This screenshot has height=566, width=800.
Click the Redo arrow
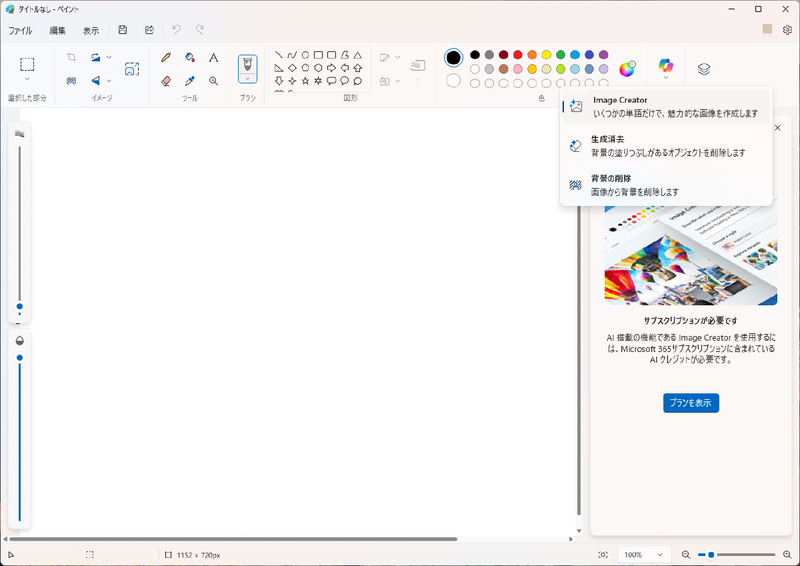[200, 30]
